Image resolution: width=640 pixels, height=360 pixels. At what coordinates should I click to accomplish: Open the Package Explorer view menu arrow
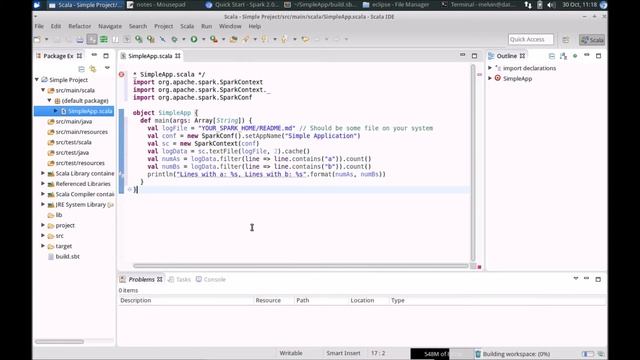point(107,68)
